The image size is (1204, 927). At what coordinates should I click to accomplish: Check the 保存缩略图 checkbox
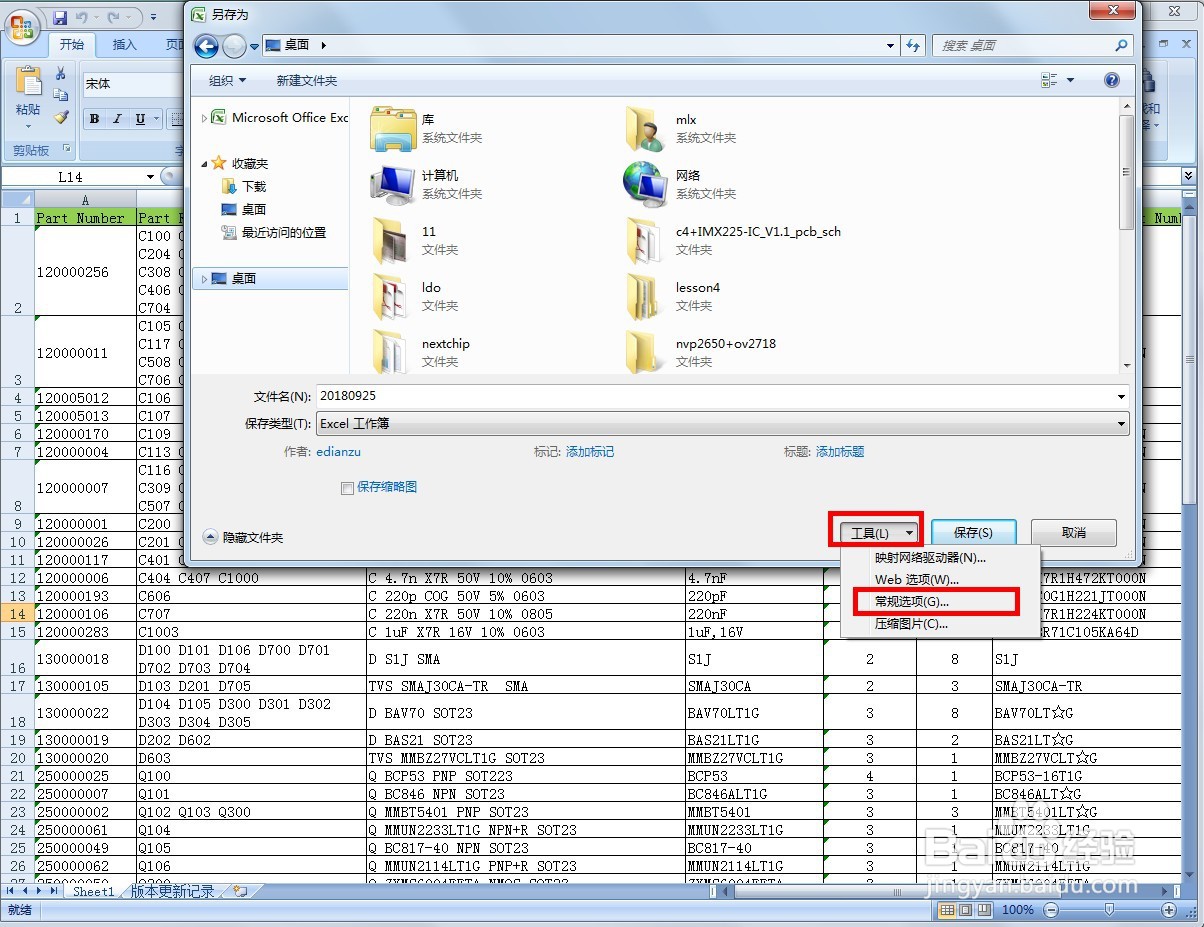[347, 488]
